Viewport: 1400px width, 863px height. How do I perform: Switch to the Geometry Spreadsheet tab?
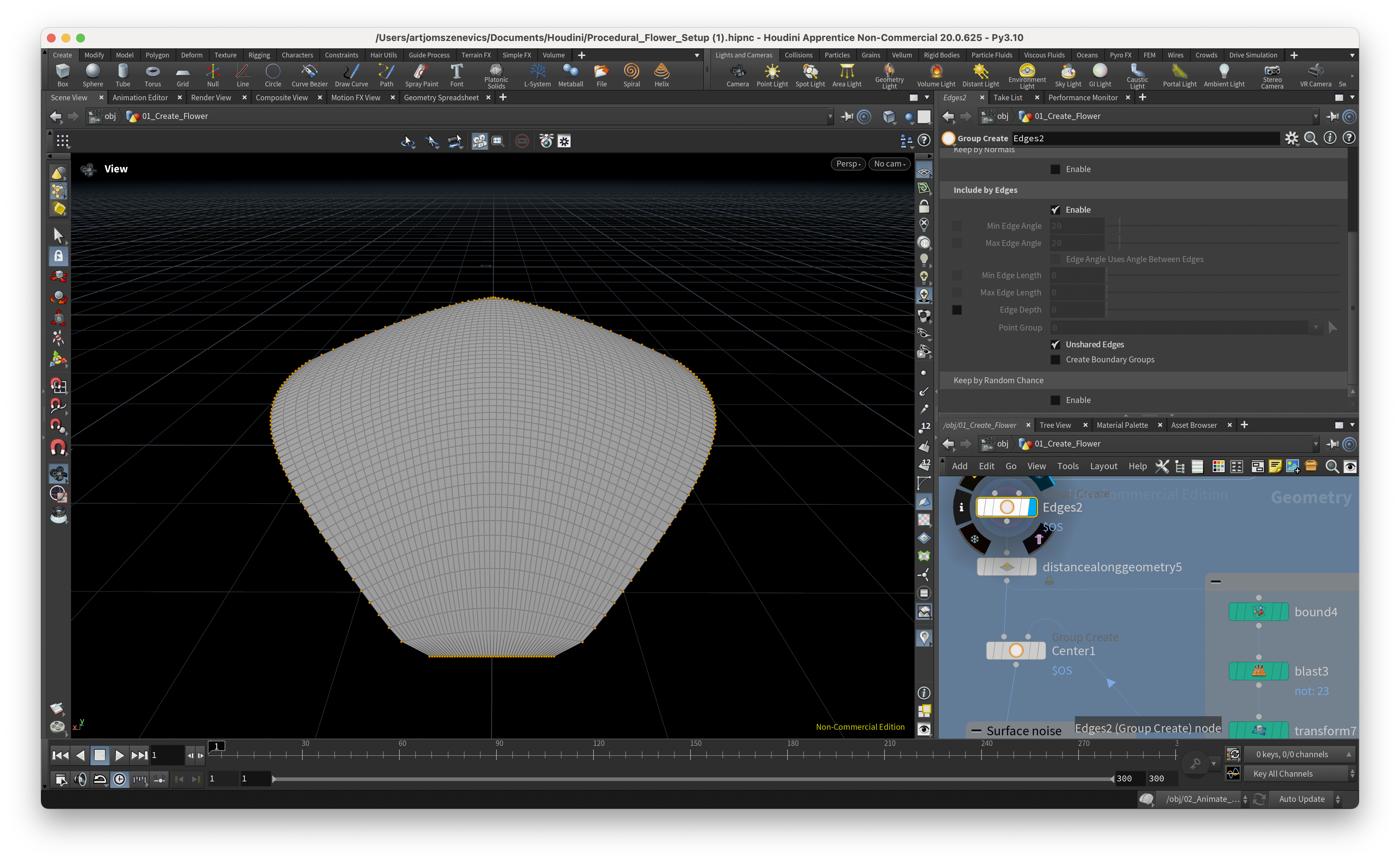[441, 98]
